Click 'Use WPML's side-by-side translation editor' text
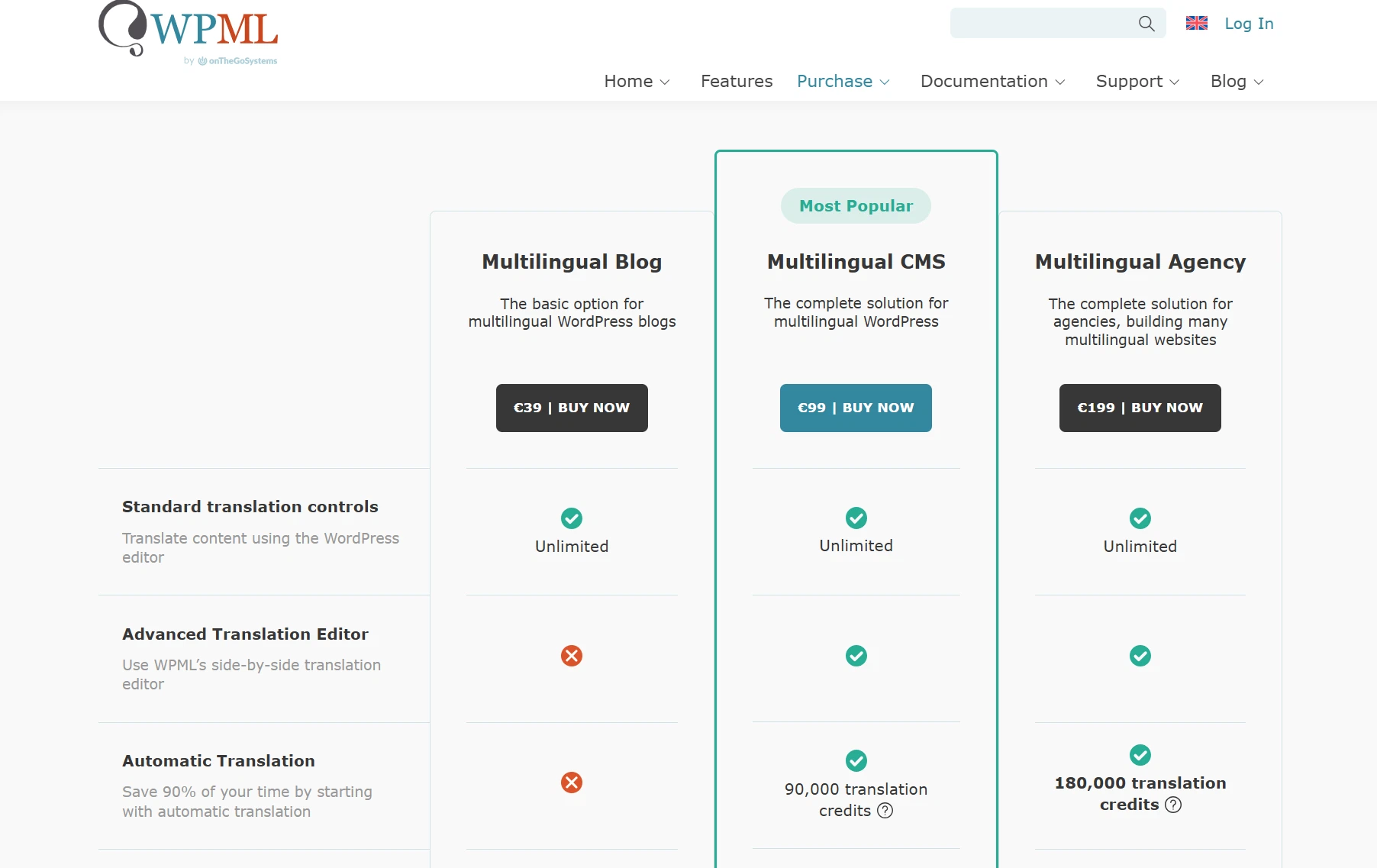 (251, 675)
